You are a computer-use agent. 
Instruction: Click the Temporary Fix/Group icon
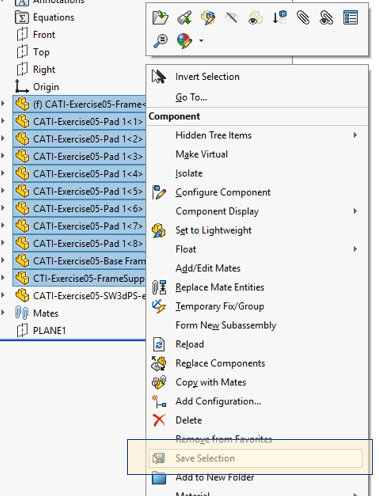tap(159, 306)
